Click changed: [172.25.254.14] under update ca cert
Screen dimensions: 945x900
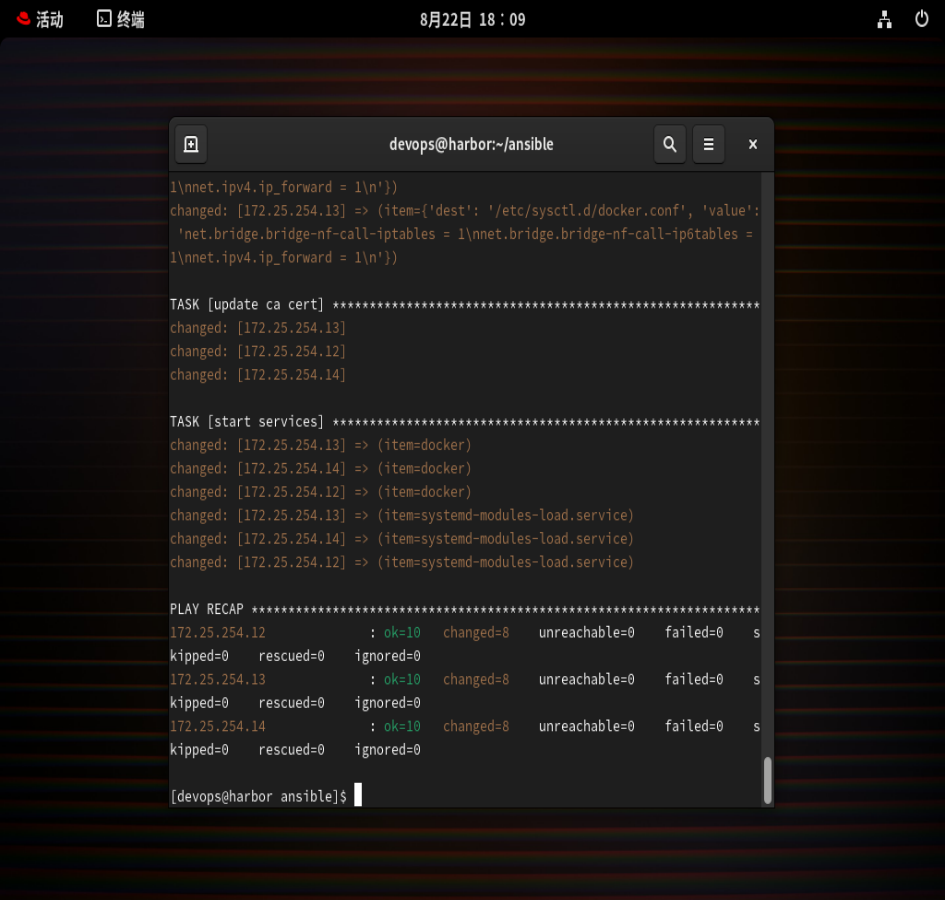tap(258, 375)
